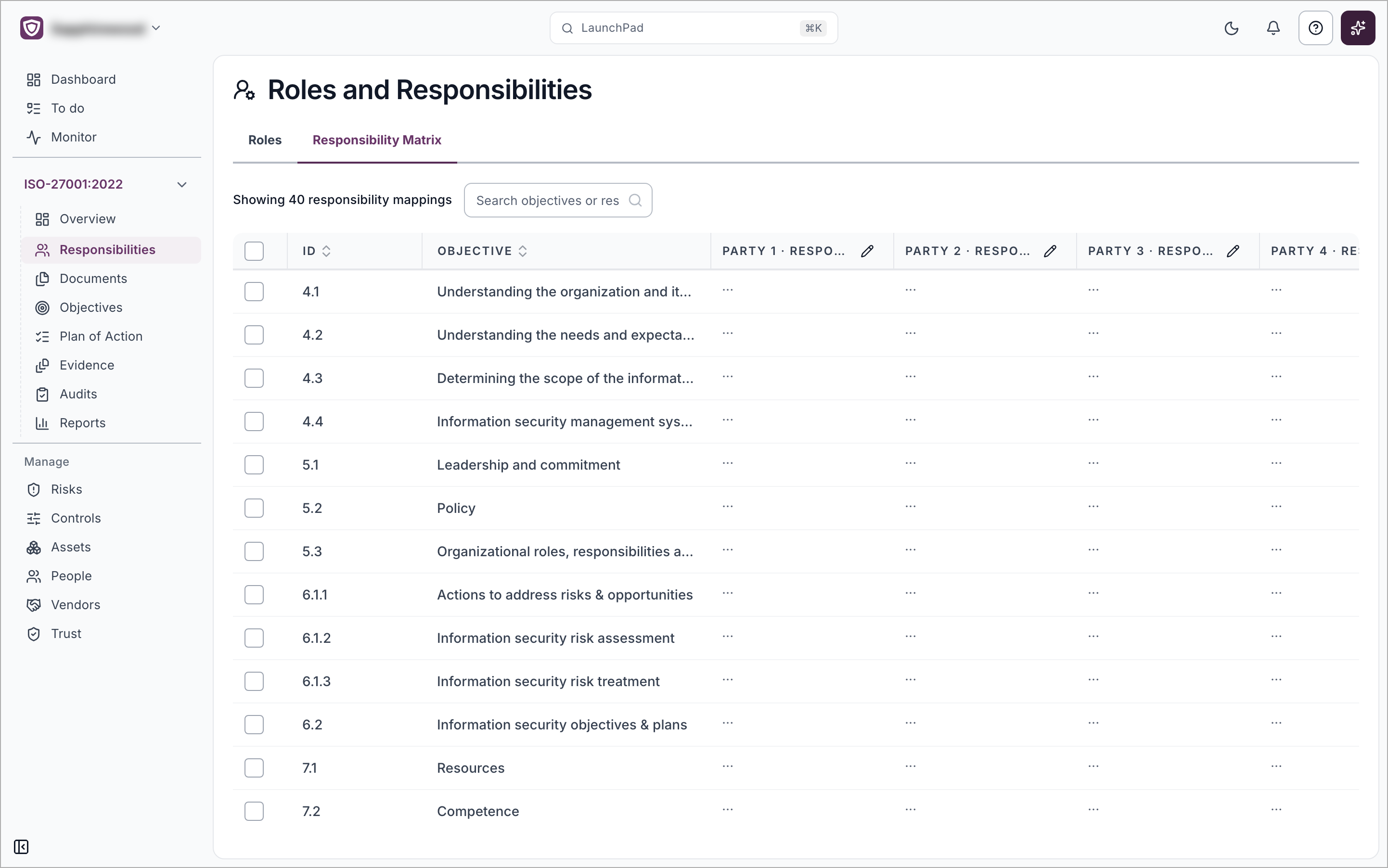
Task: Edit Party 3 responsibility column pencil
Action: click(1233, 251)
